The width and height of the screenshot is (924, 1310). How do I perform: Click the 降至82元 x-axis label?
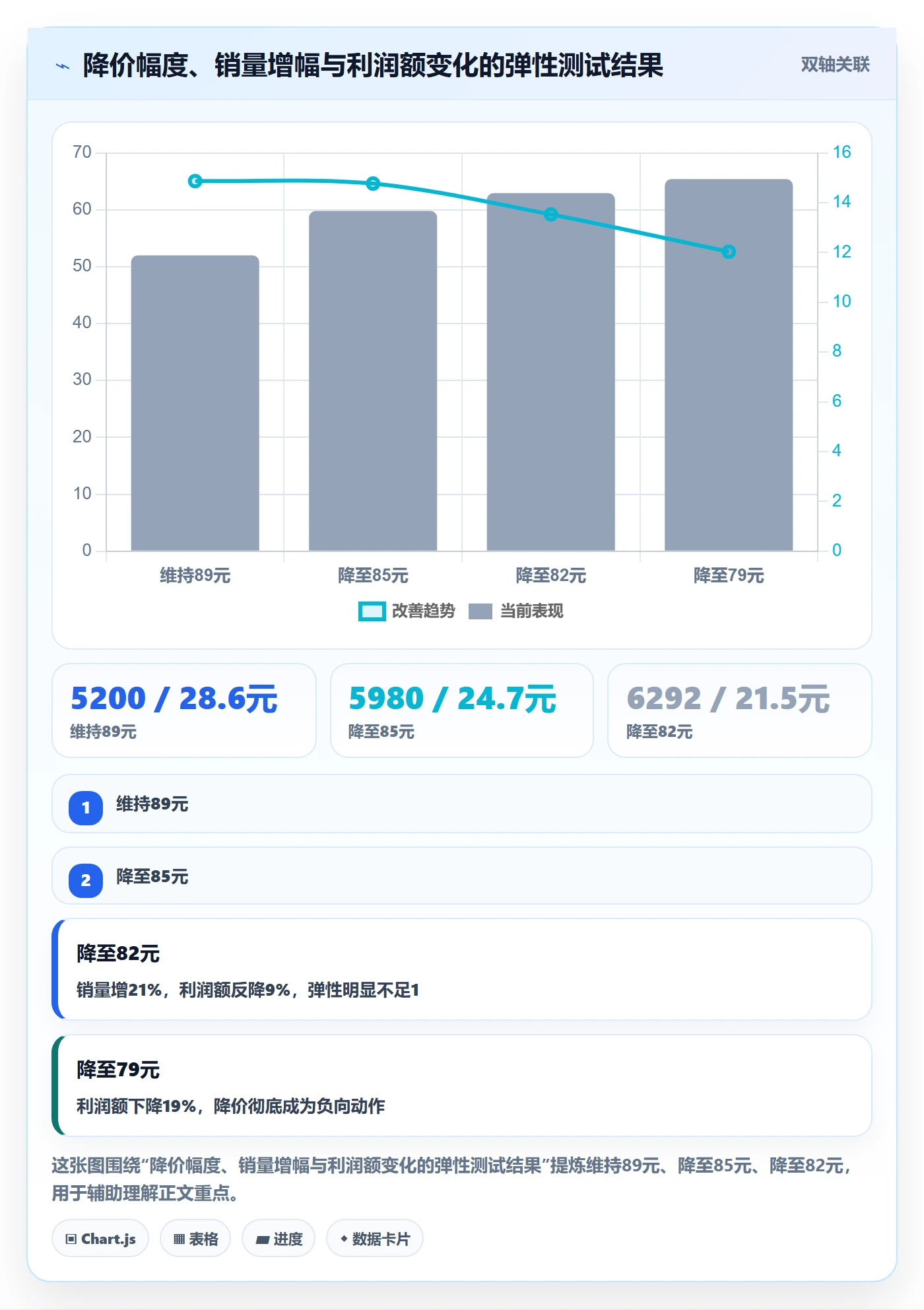tap(551, 576)
